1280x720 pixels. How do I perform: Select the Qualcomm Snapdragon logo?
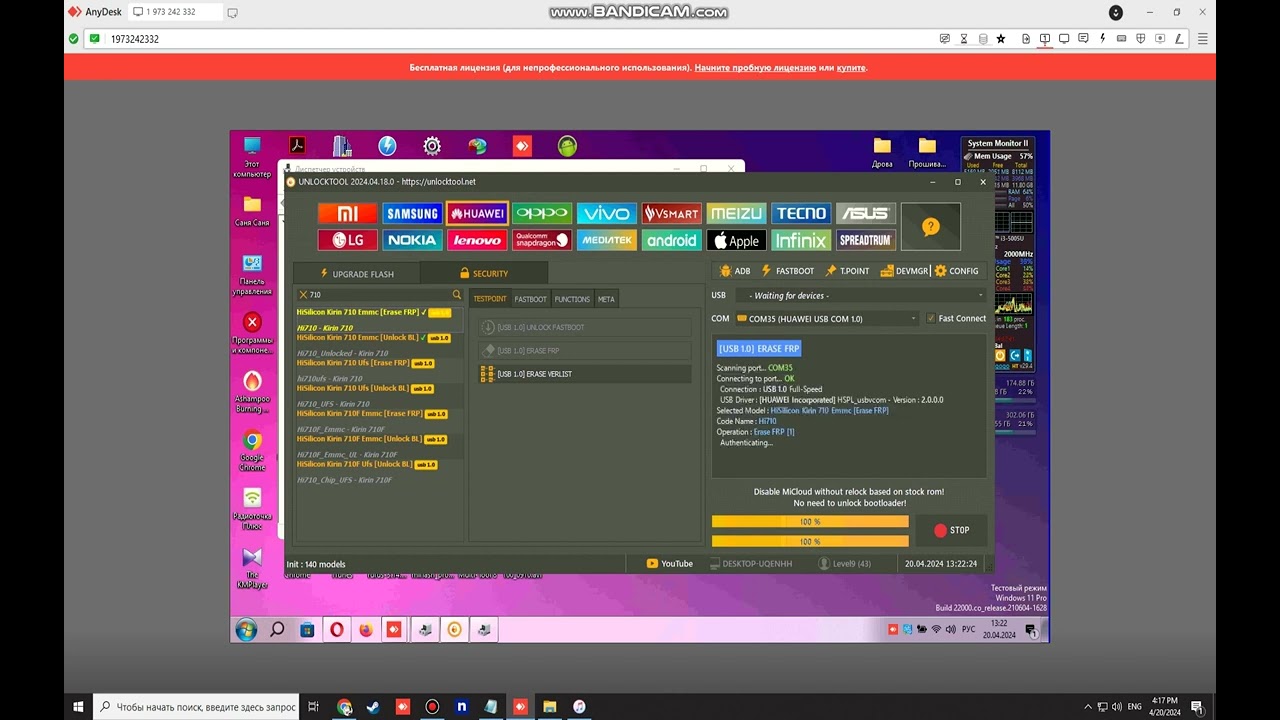(x=542, y=240)
